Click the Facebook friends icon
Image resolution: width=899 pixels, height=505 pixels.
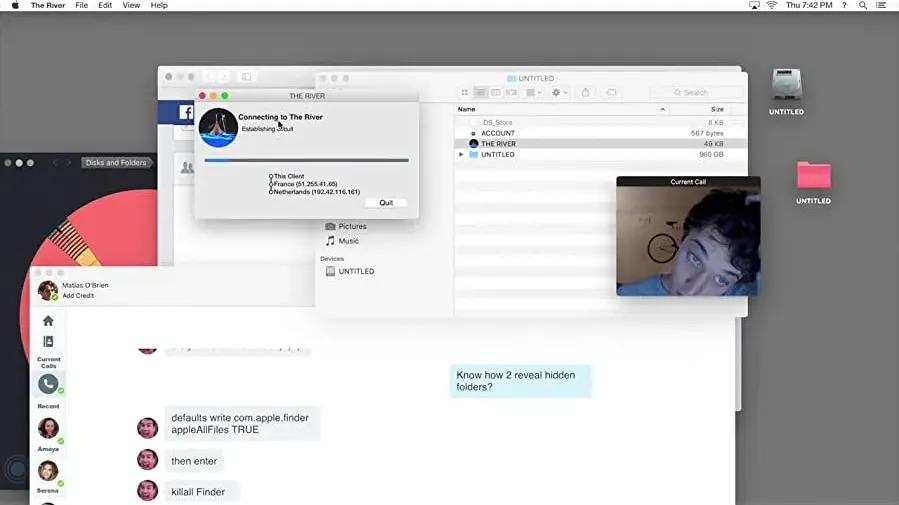pos(187,168)
